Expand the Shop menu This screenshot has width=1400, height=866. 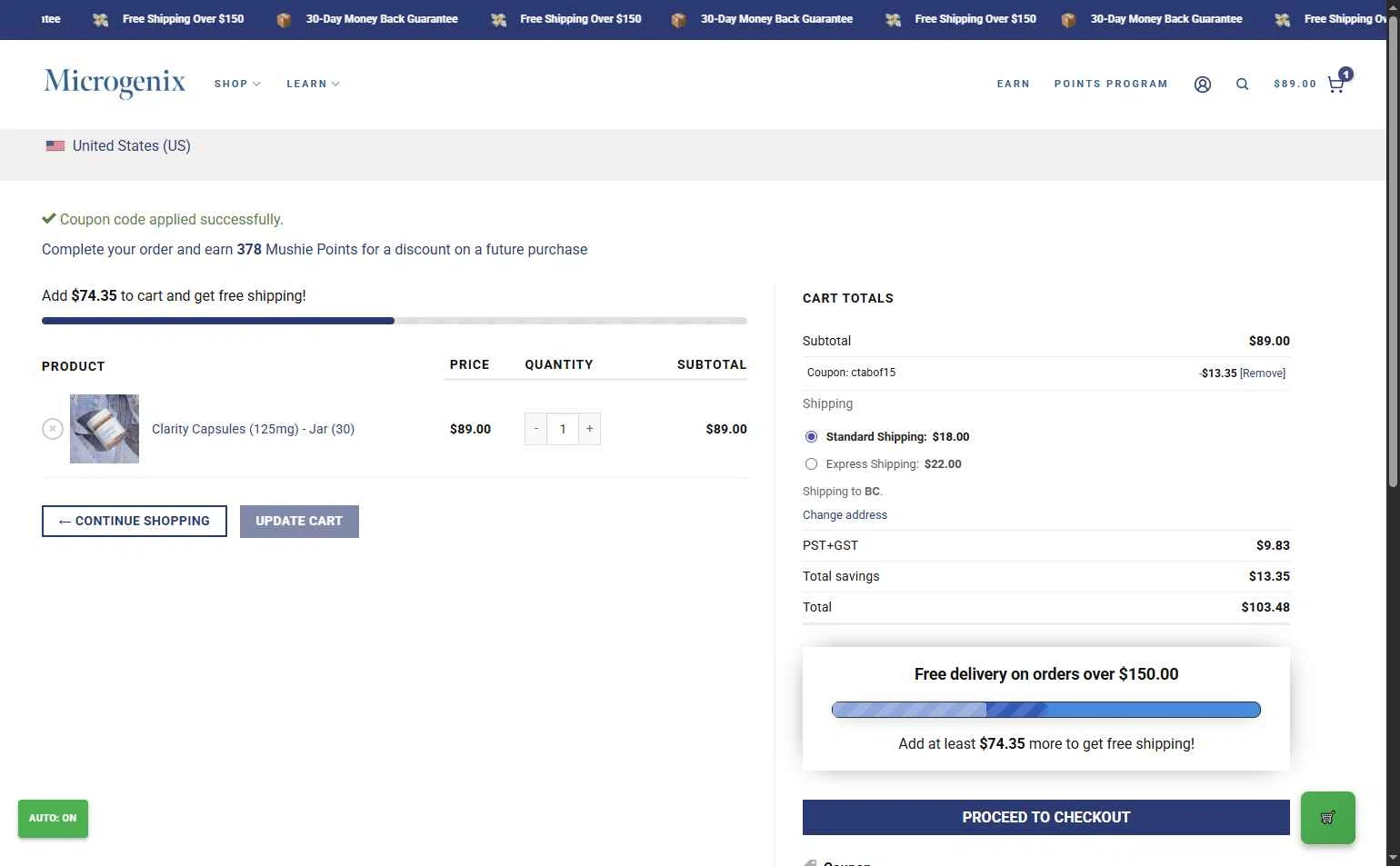(237, 84)
